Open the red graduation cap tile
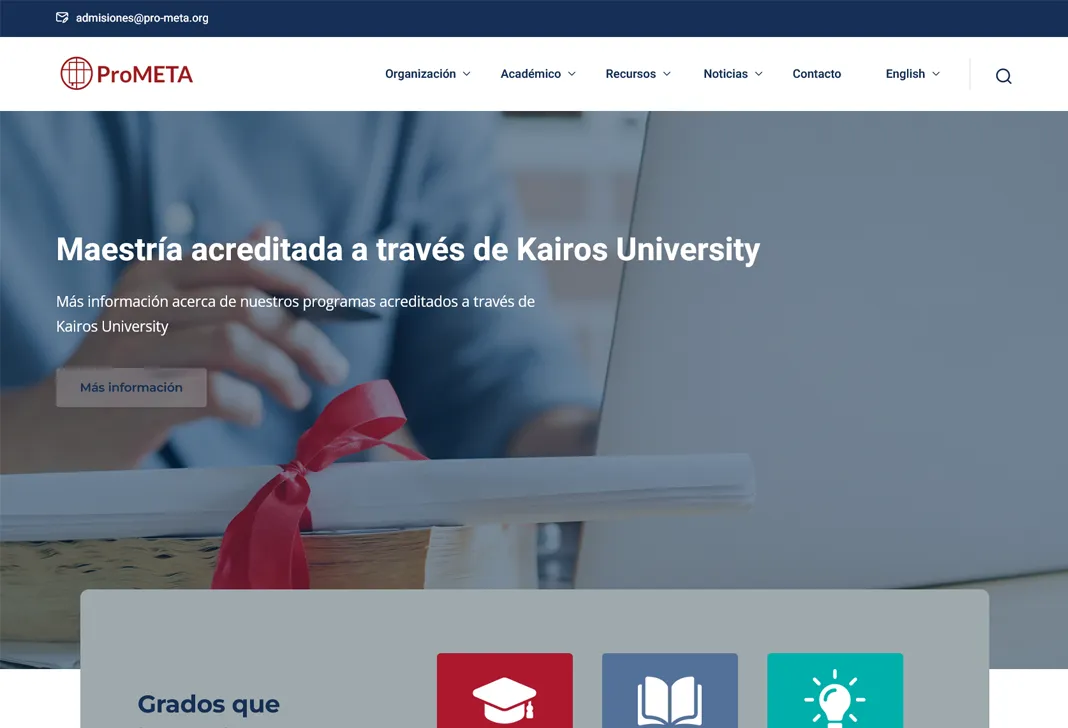This screenshot has height=728, width=1068. click(x=505, y=691)
